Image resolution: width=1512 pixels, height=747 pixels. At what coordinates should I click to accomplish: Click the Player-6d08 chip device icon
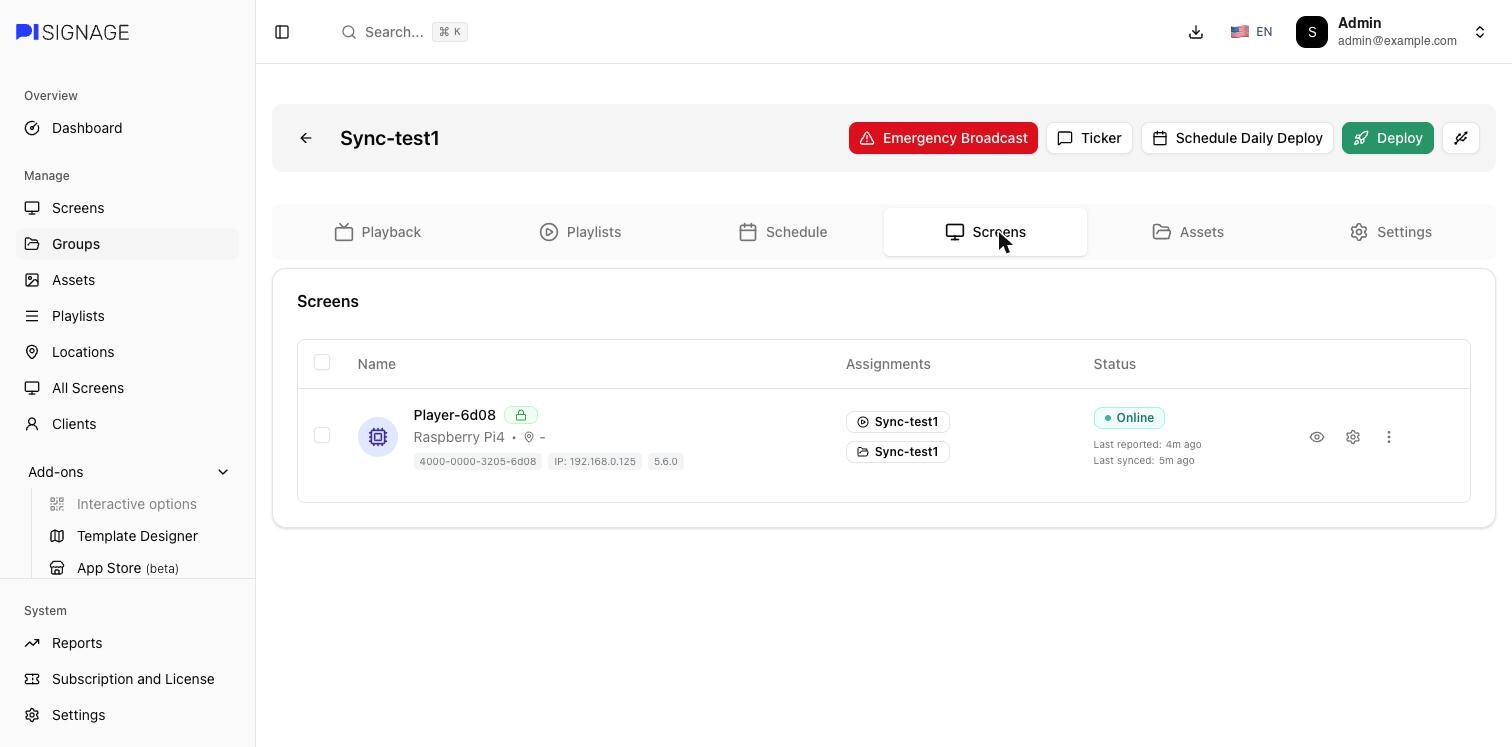pos(378,437)
